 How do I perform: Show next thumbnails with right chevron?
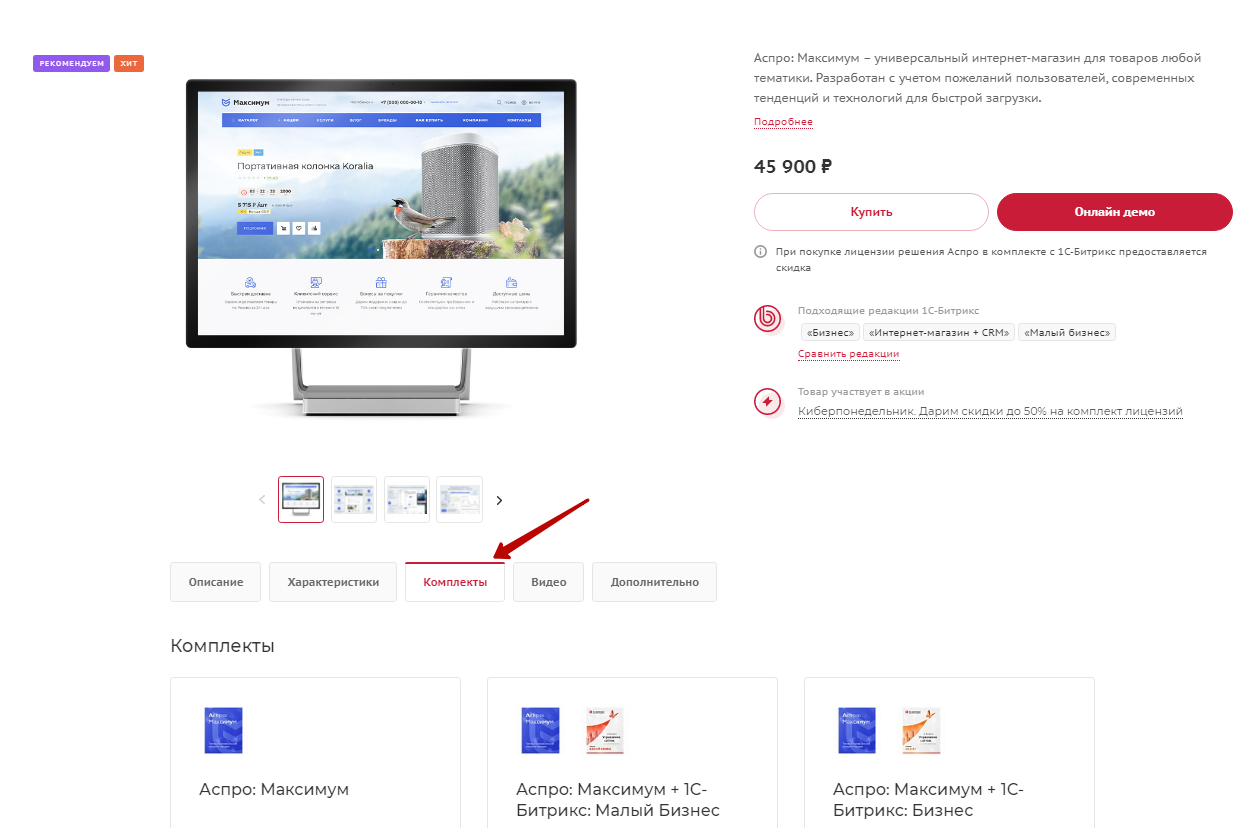(x=499, y=500)
